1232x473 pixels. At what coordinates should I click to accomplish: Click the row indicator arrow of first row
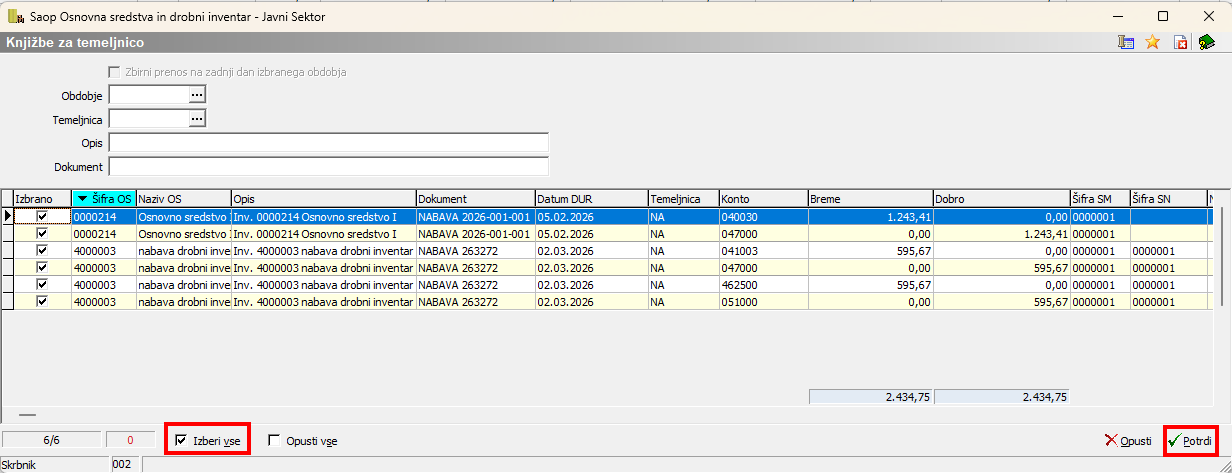point(8,215)
